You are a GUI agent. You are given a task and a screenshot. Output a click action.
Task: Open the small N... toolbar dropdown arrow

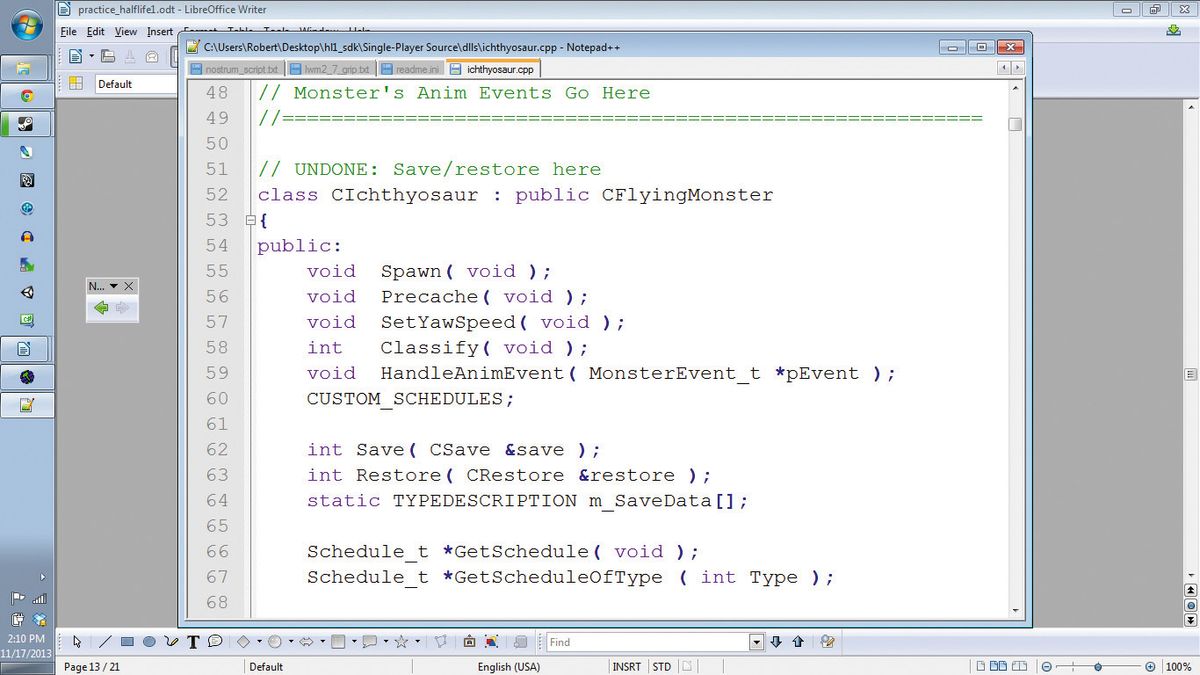pyautogui.click(x=113, y=286)
